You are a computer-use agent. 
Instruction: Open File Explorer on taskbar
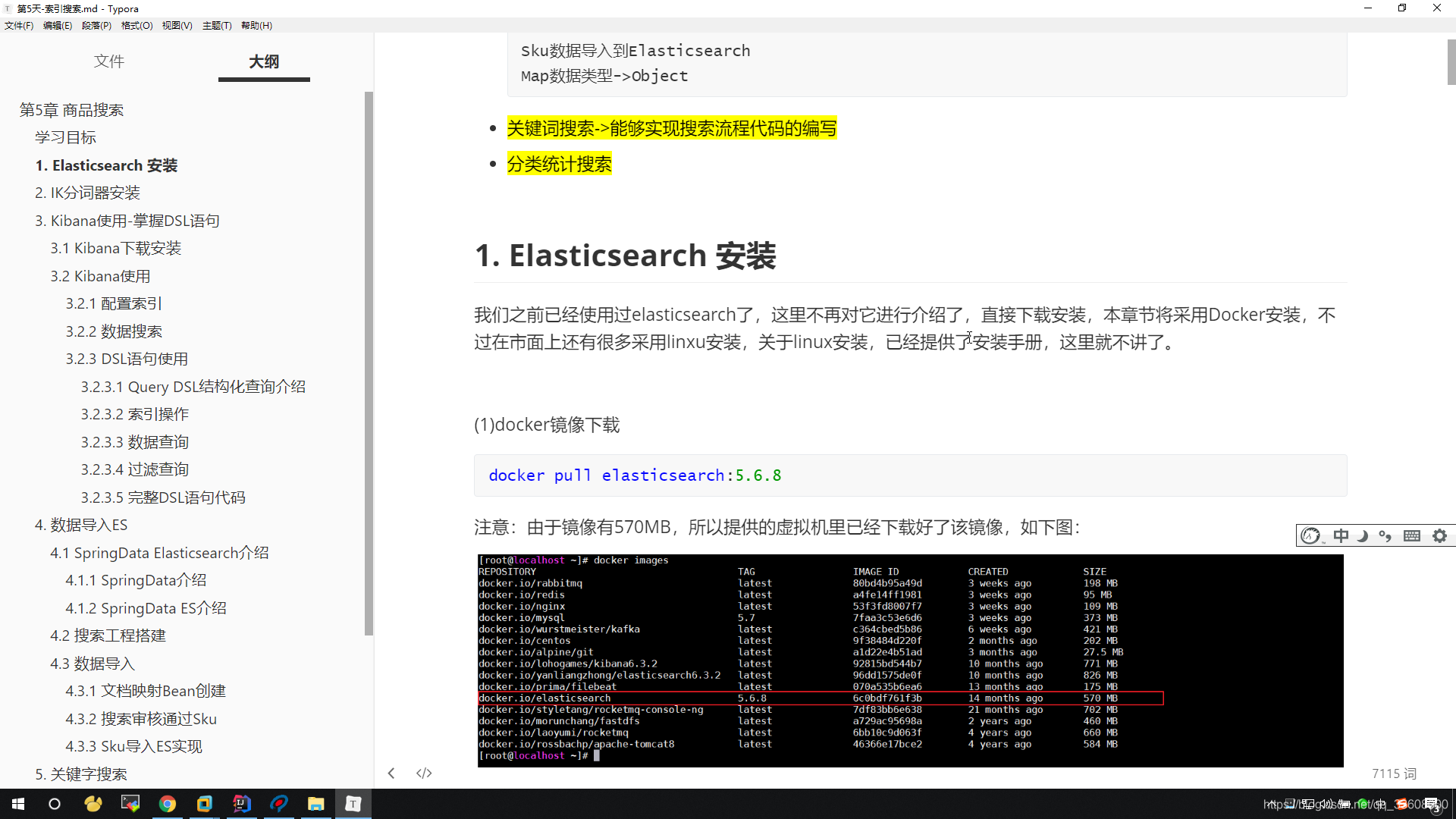(316, 804)
